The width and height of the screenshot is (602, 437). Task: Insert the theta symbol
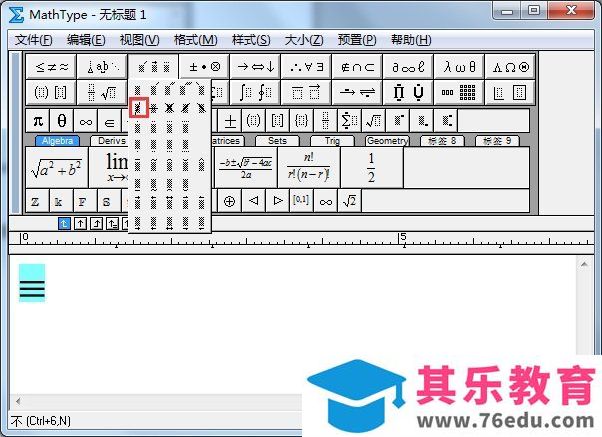click(x=62, y=121)
